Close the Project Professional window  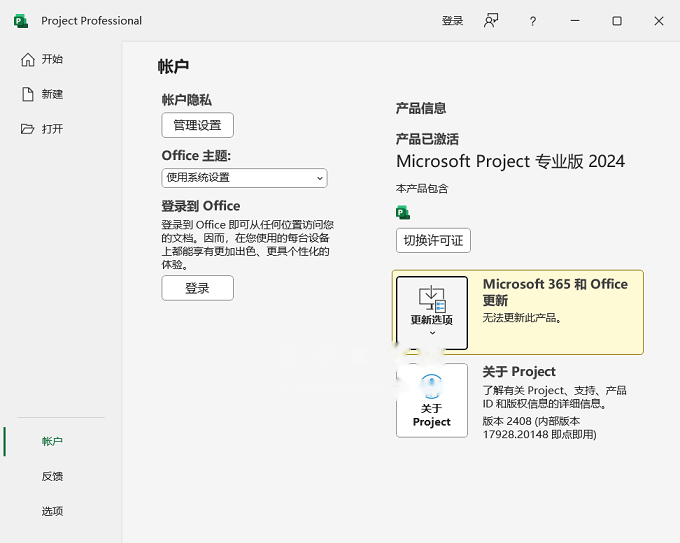tap(659, 21)
